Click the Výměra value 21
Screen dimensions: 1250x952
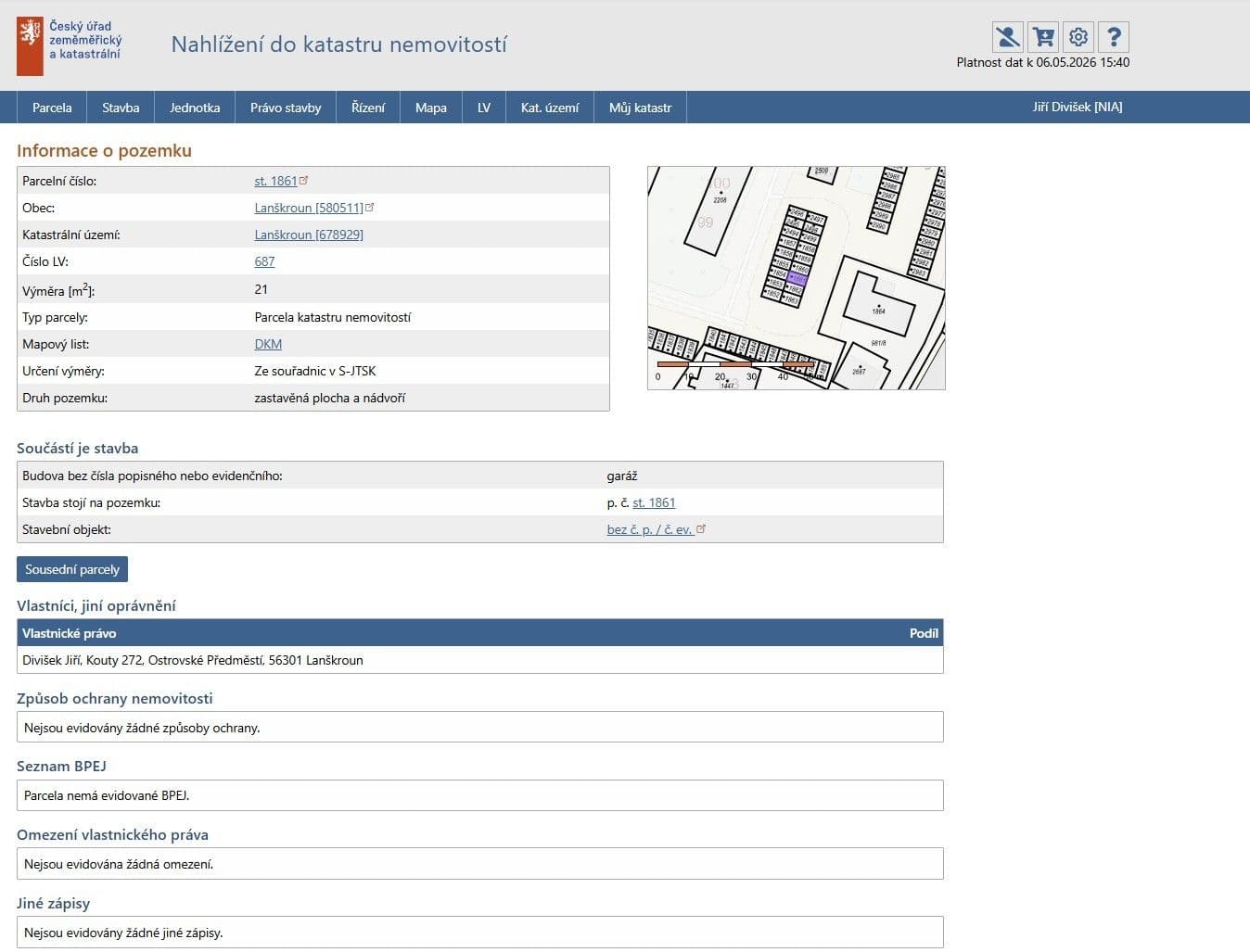pyautogui.click(x=261, y=289)
